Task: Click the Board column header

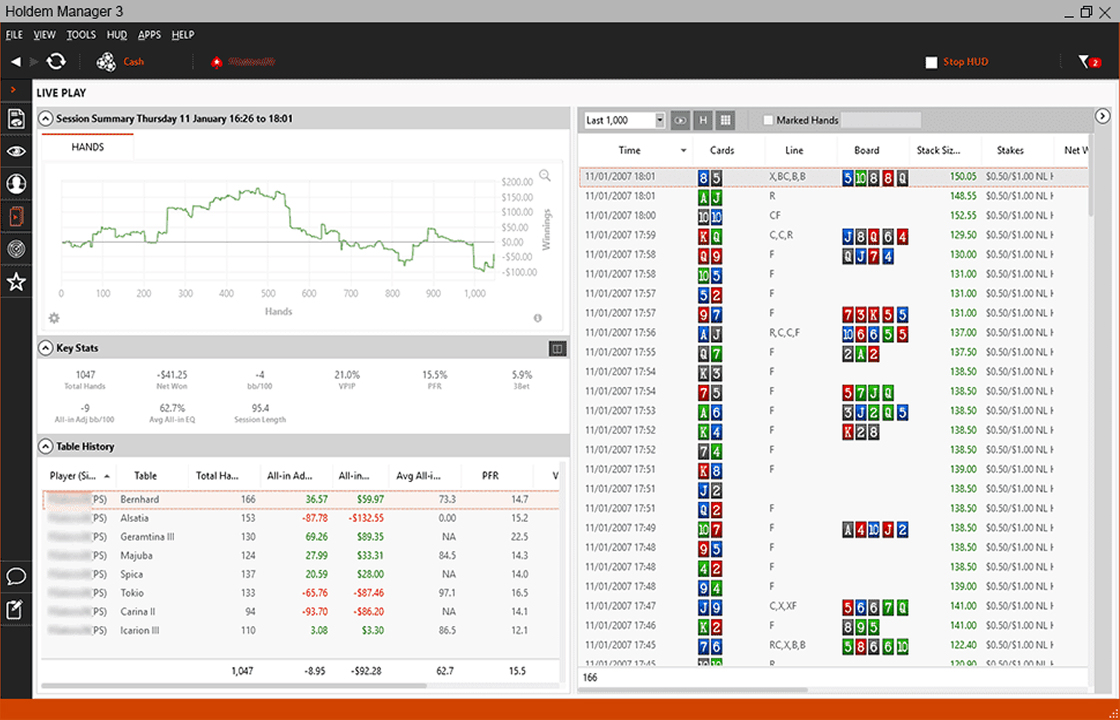Action: (866, 151)
